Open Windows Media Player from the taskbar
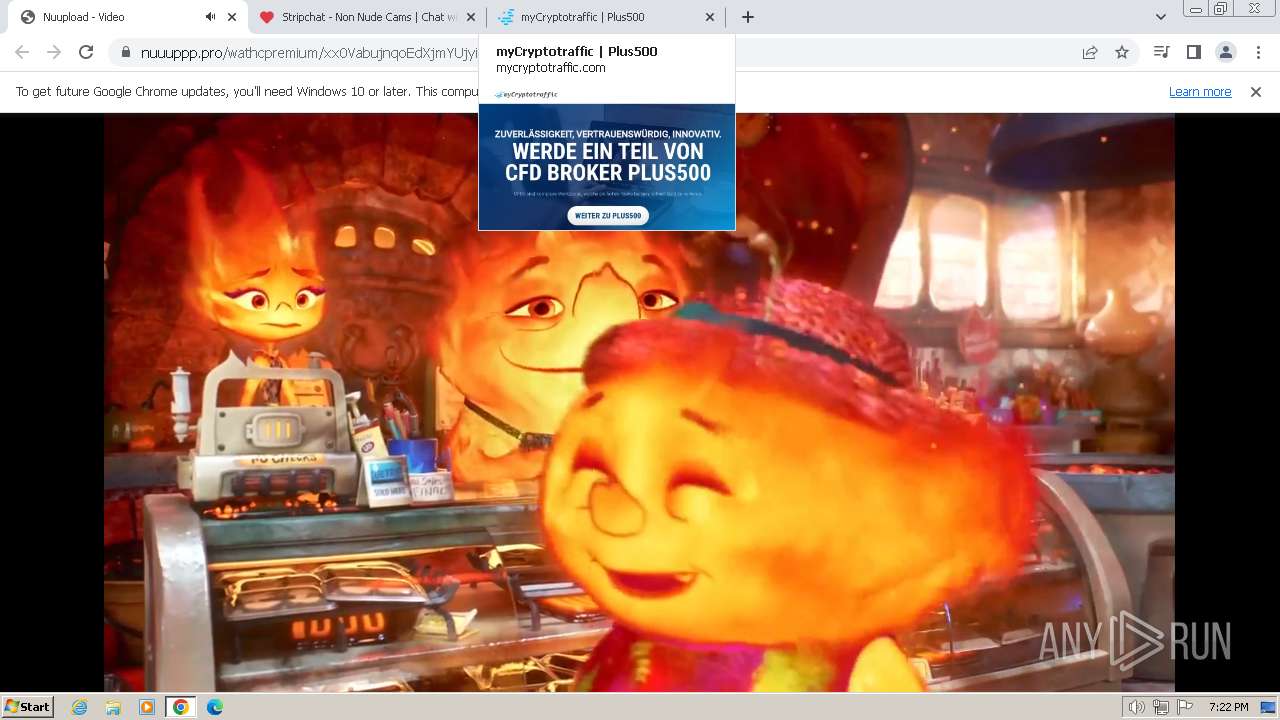Image resolution: width=1280 pixels, height=720 pixels. (147, 707)
